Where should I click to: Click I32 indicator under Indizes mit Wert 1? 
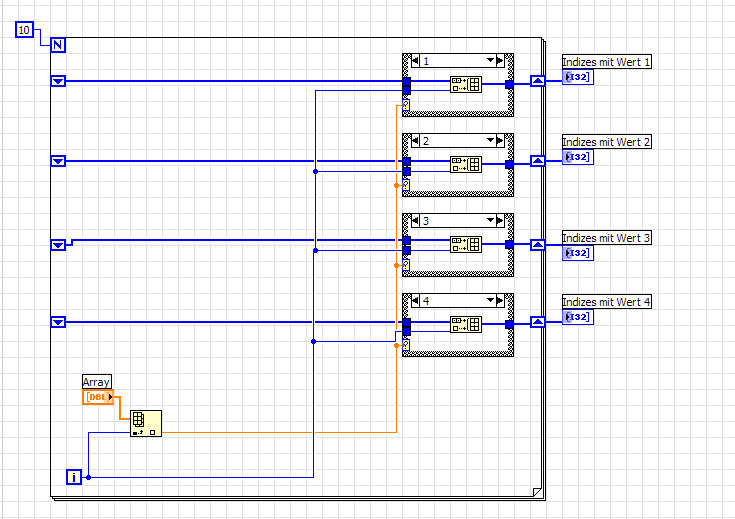point(578,77)
